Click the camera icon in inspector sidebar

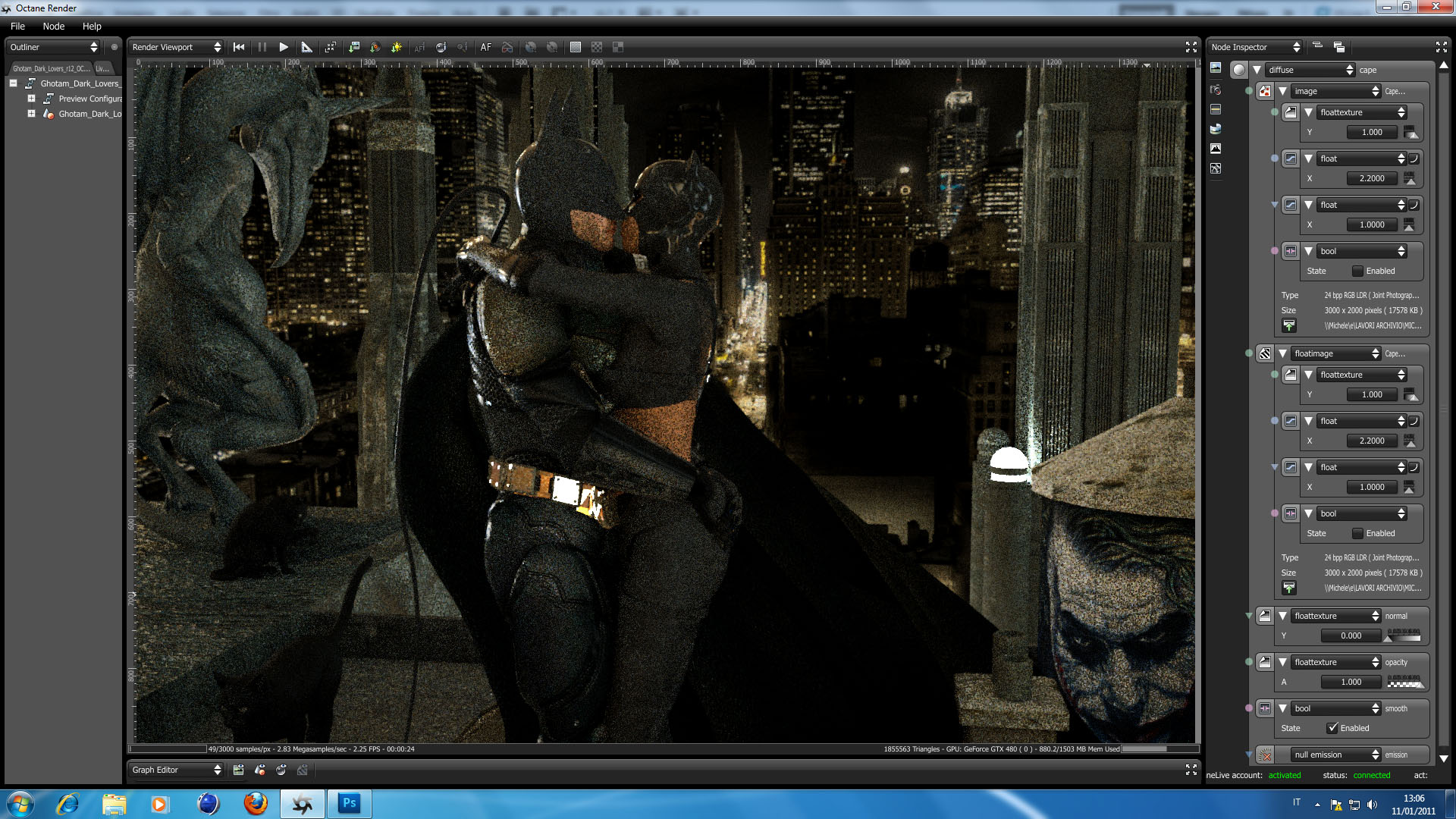(x=1216, y=89)
